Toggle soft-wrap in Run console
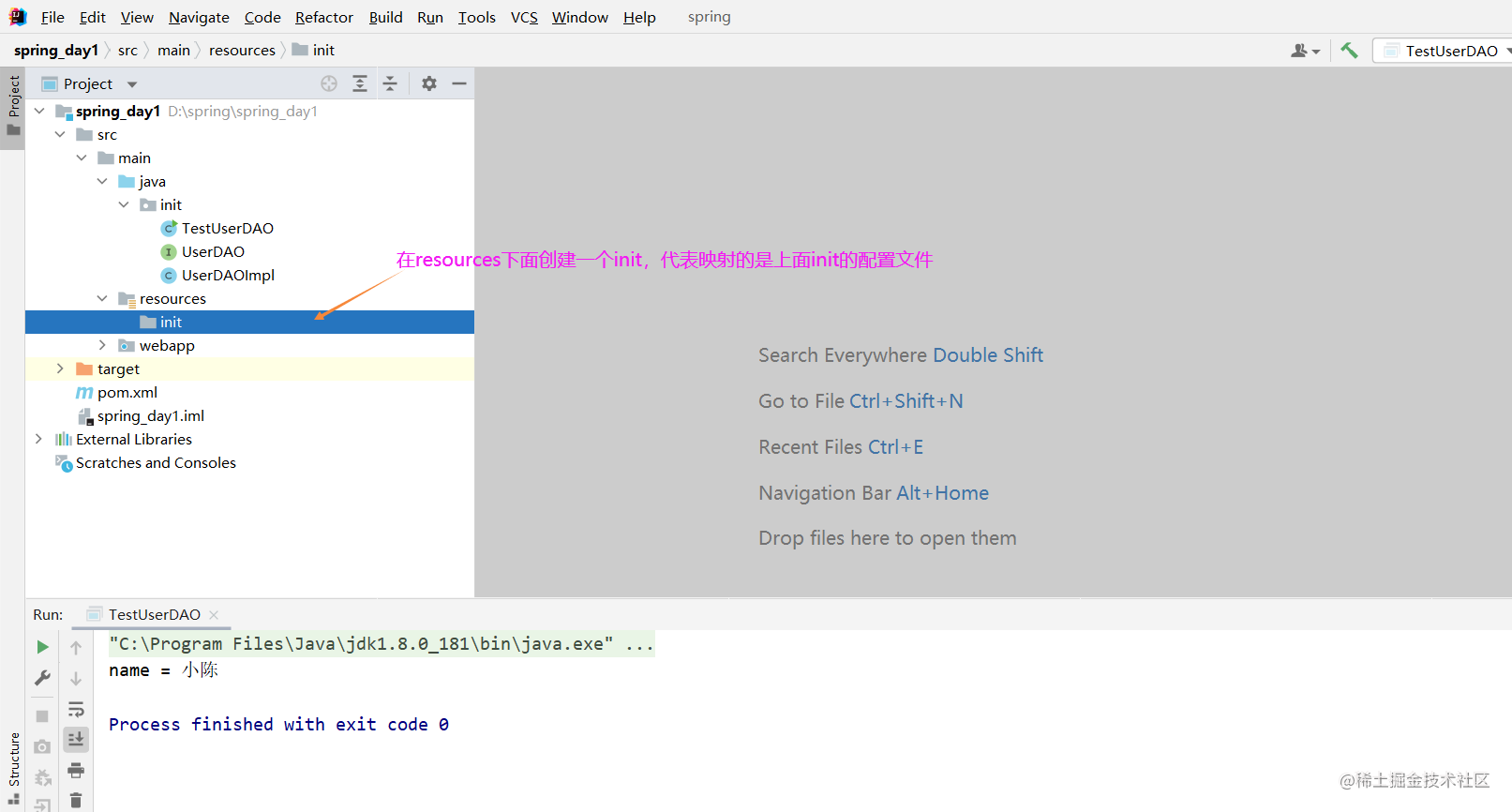The width and height of the screenshot is (1512, 812). [76, 709]
